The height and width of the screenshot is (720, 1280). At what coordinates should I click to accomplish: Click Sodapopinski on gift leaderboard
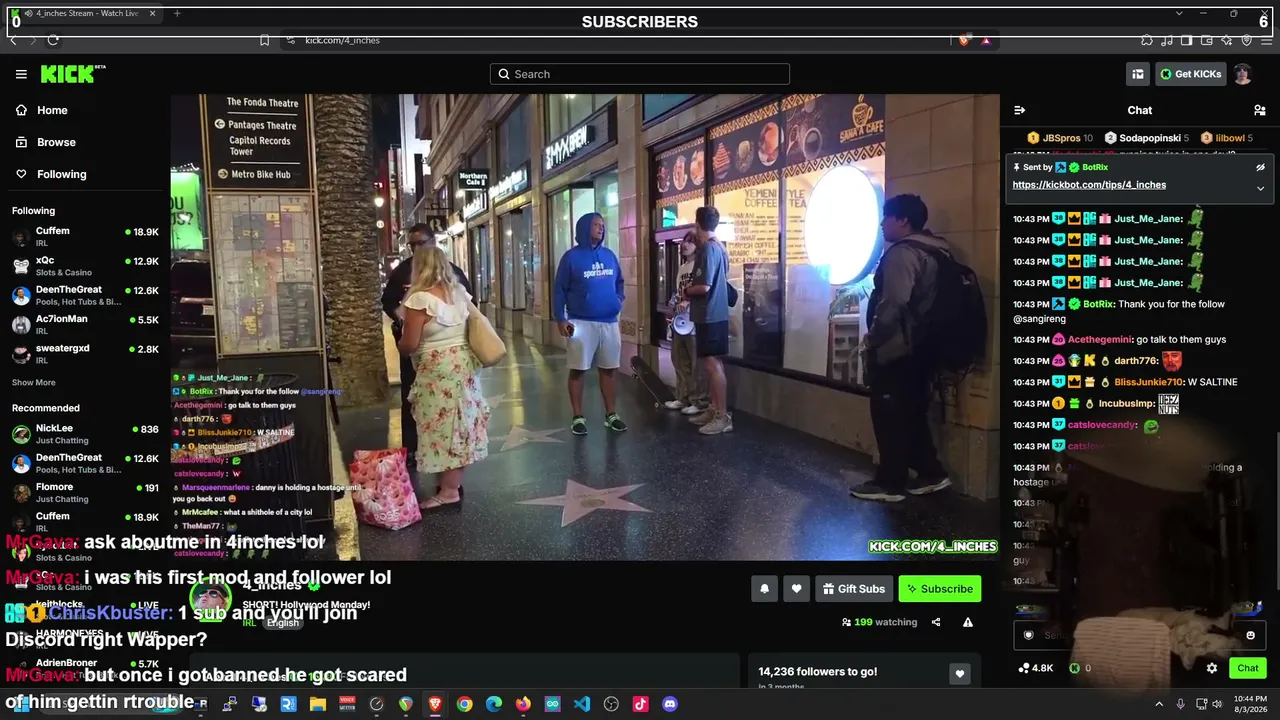pyautogui.click(x=1146, y=138)
